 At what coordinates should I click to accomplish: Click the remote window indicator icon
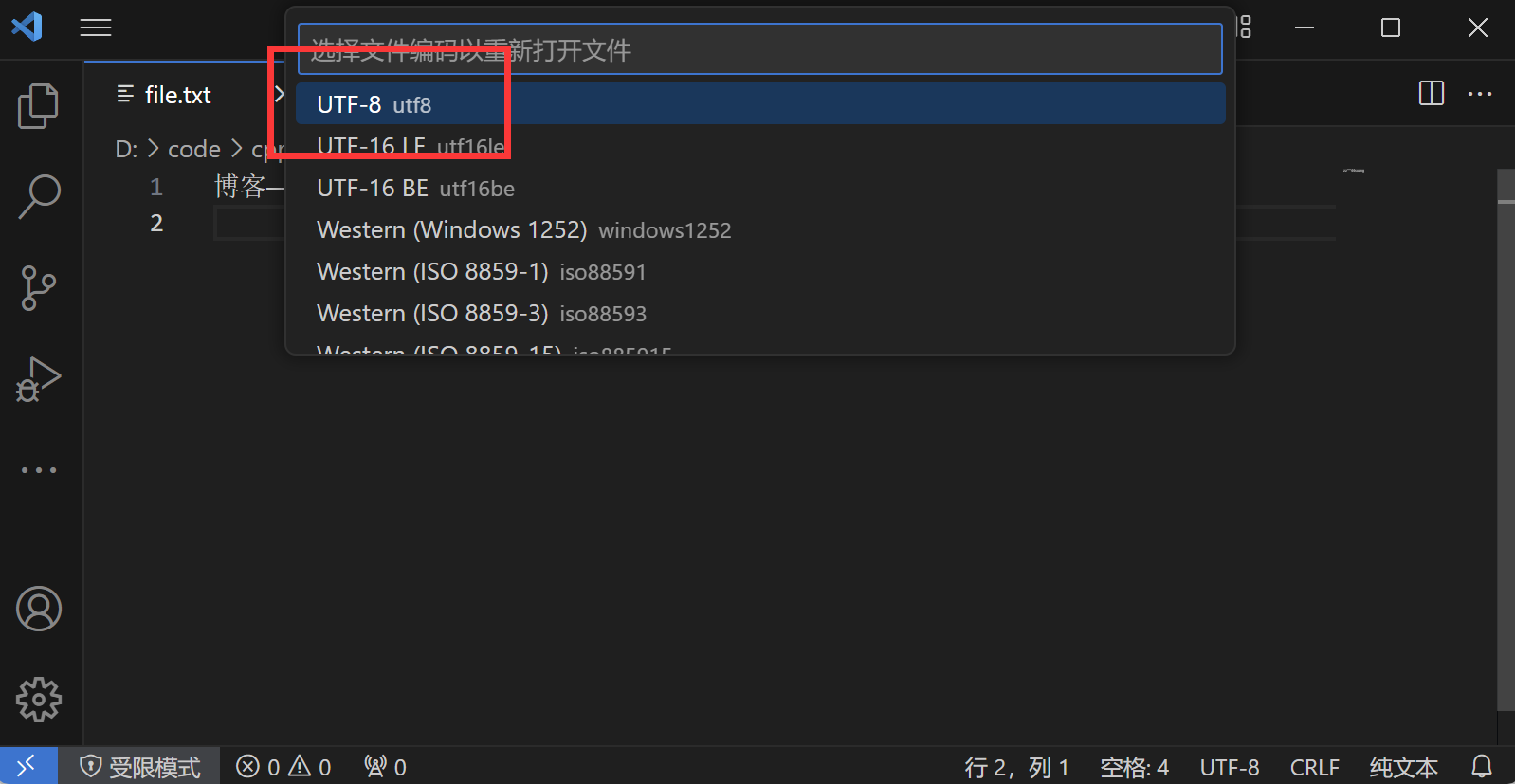(x=28, y=765)
